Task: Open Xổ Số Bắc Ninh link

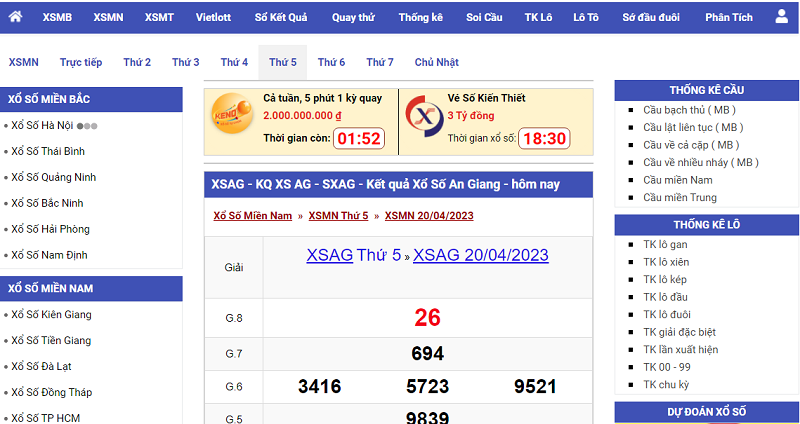Action: [47, 203]
